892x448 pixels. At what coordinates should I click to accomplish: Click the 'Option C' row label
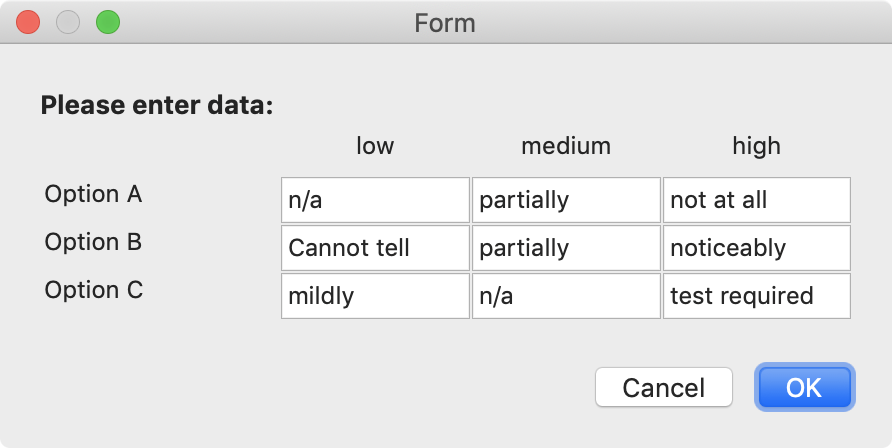point(94,290)
